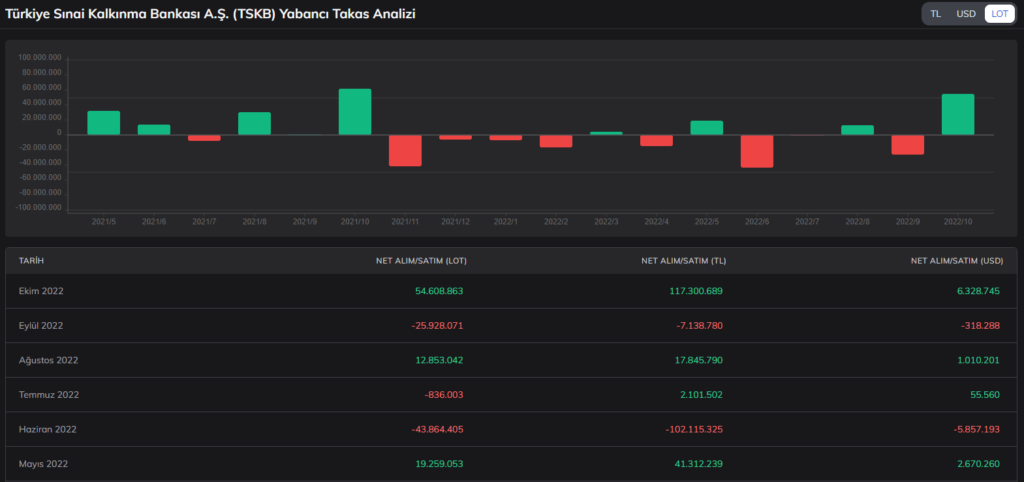Click the TARİH column header

pyautogui.click(x=31, y=261)
